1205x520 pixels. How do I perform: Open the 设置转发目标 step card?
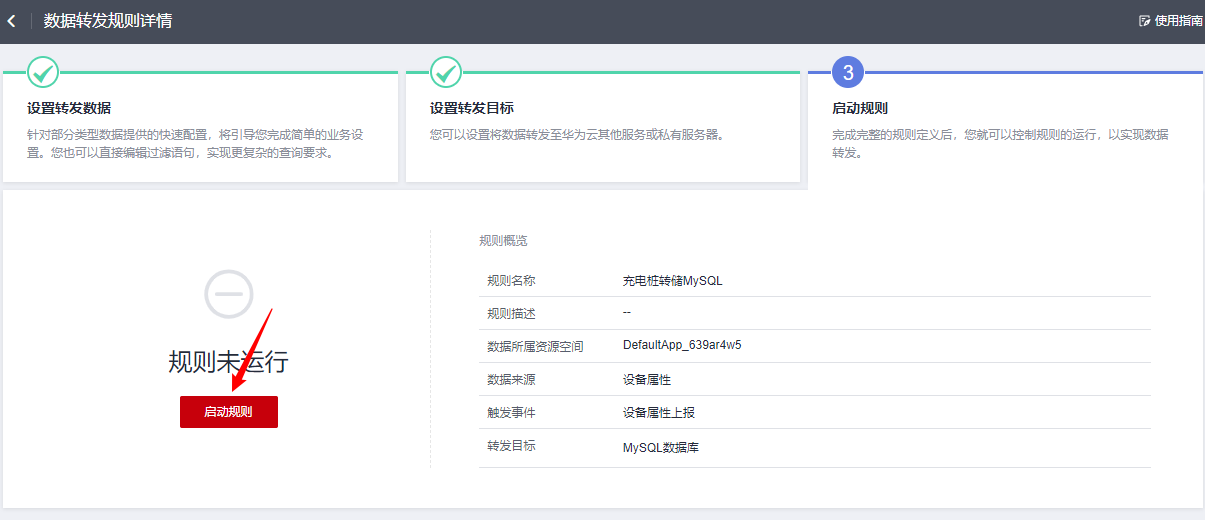point(471,108)
